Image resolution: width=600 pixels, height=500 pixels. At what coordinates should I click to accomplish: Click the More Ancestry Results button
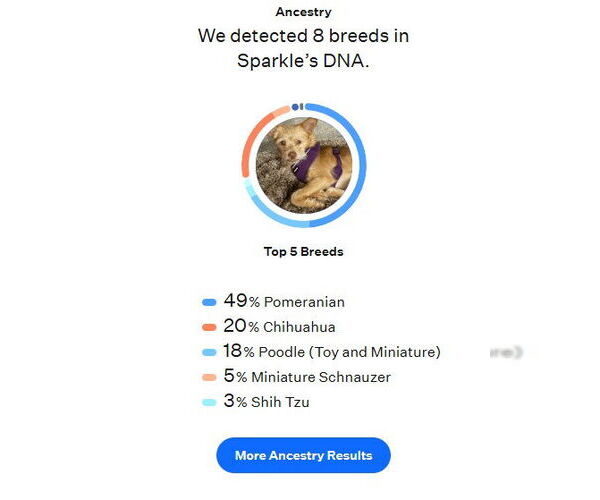pos(303,455)
